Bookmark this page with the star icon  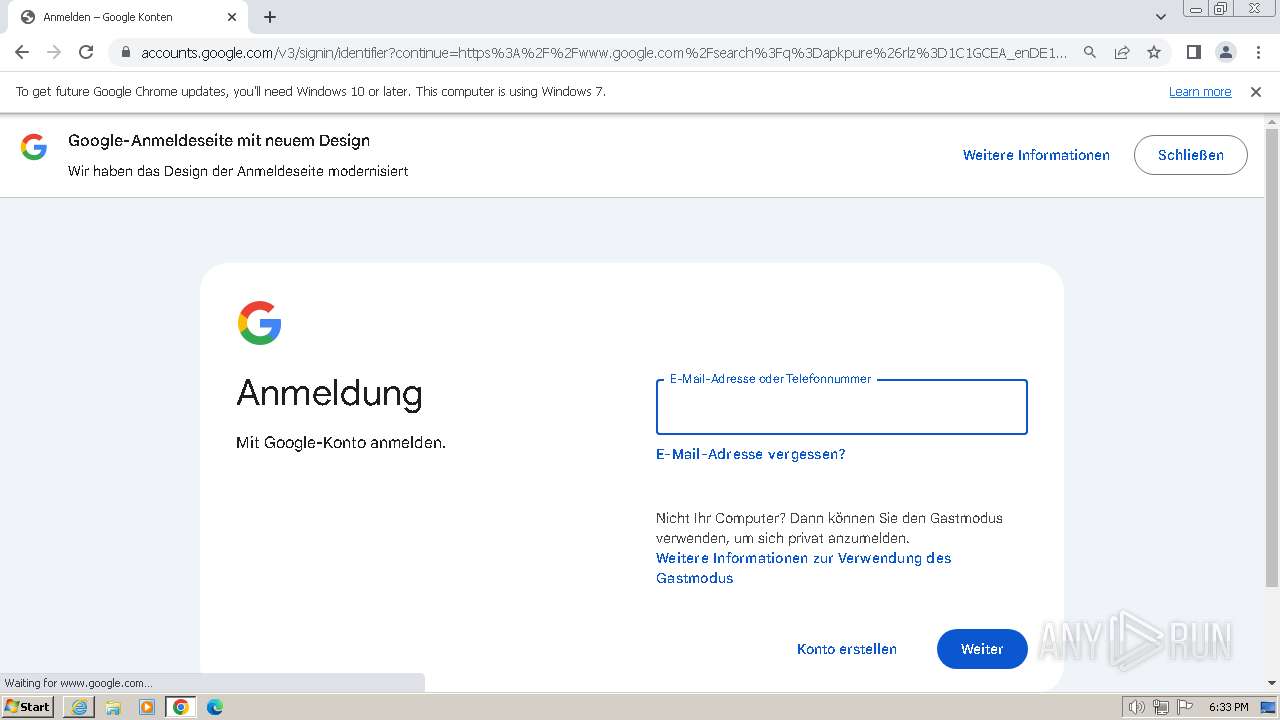1154,52
